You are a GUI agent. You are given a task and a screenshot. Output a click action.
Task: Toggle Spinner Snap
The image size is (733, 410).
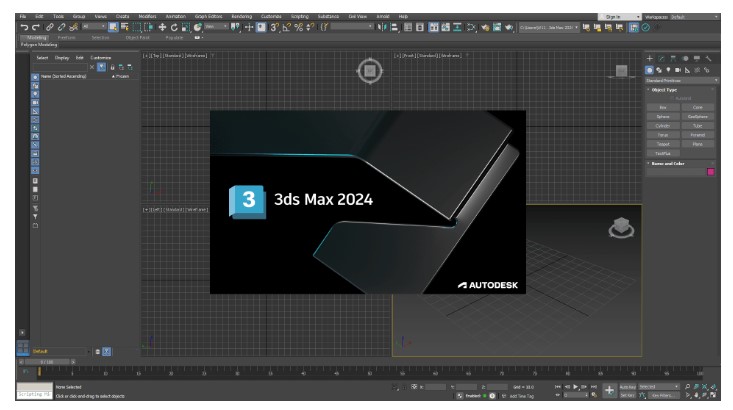[310, 28]
